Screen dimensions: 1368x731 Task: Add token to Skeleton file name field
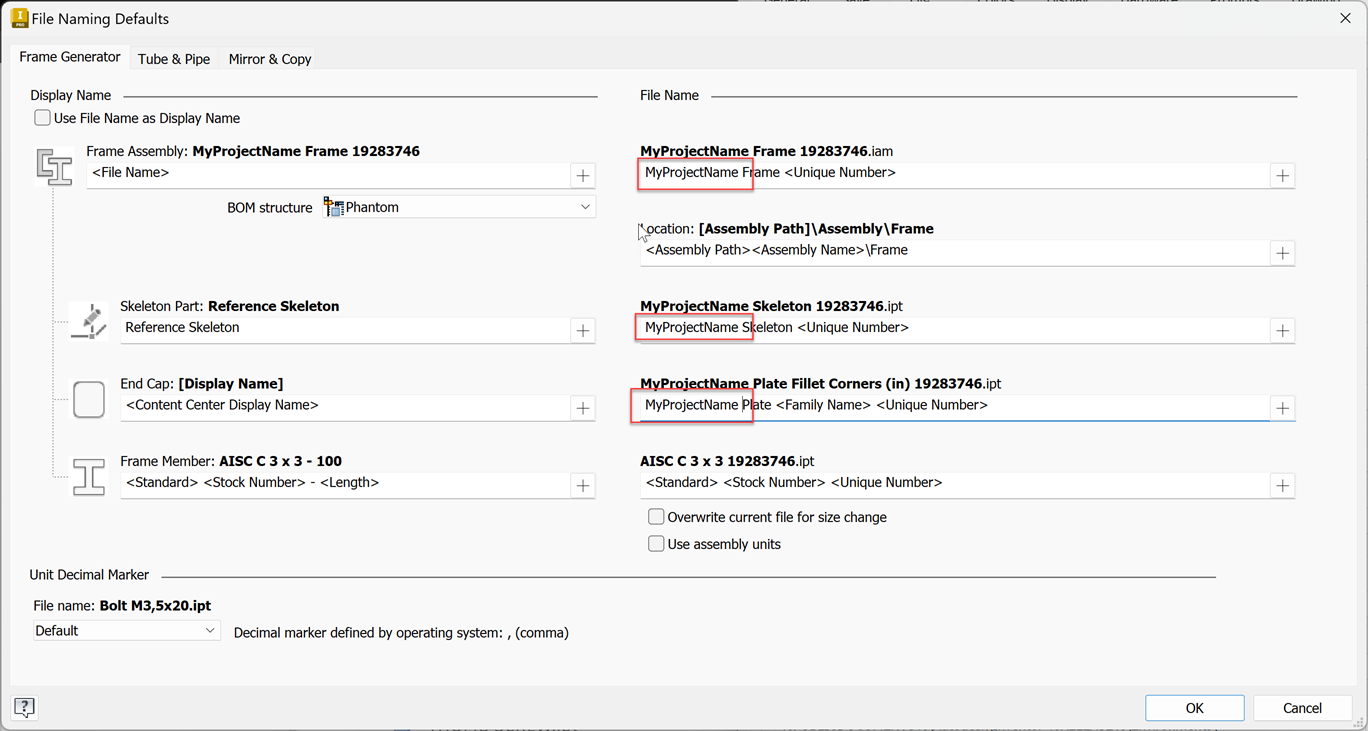coord(1282,330)
